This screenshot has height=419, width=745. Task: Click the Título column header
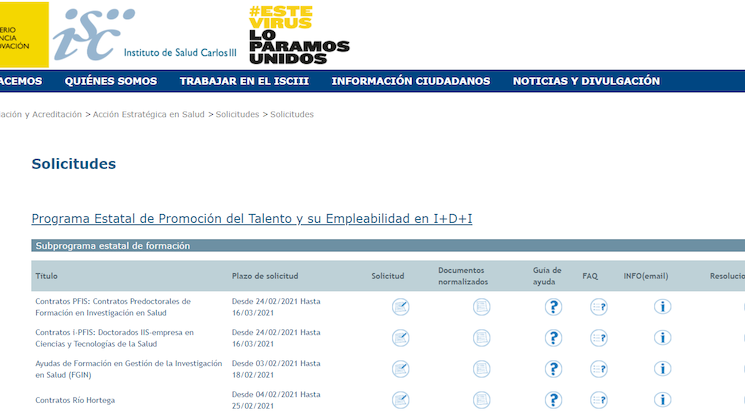click(x=46, y=276)
